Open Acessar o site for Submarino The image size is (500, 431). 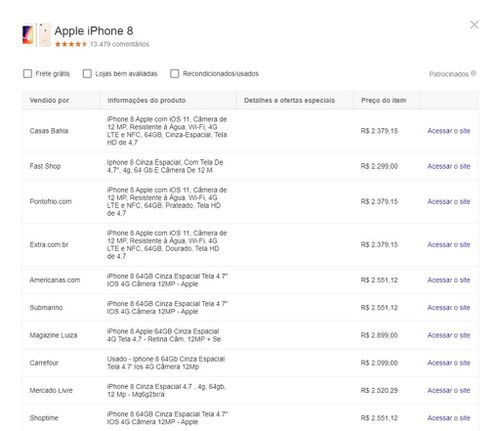(x=449, y=308)
